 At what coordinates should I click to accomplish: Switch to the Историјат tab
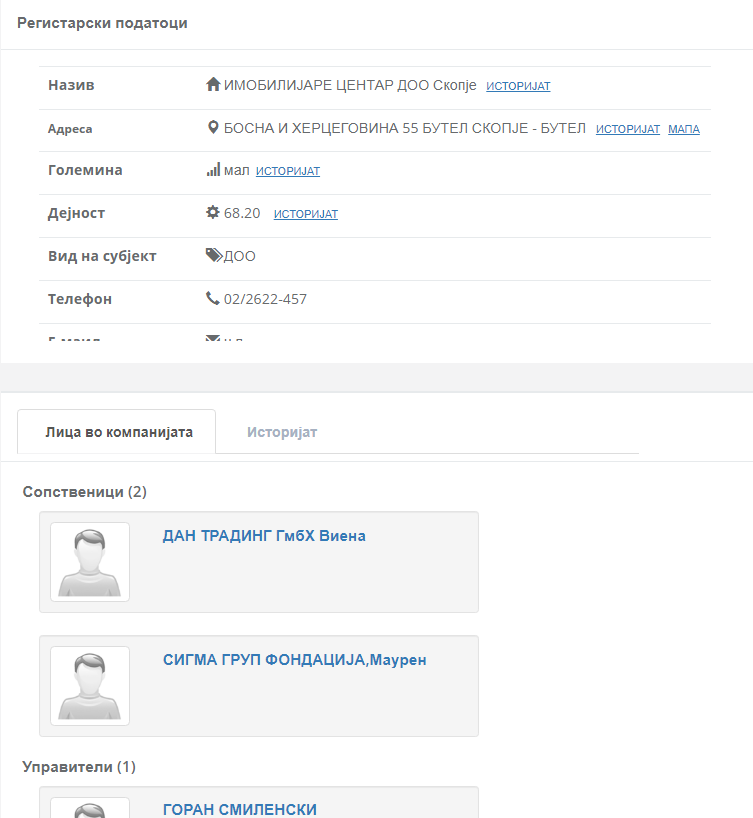pos(282,432)
